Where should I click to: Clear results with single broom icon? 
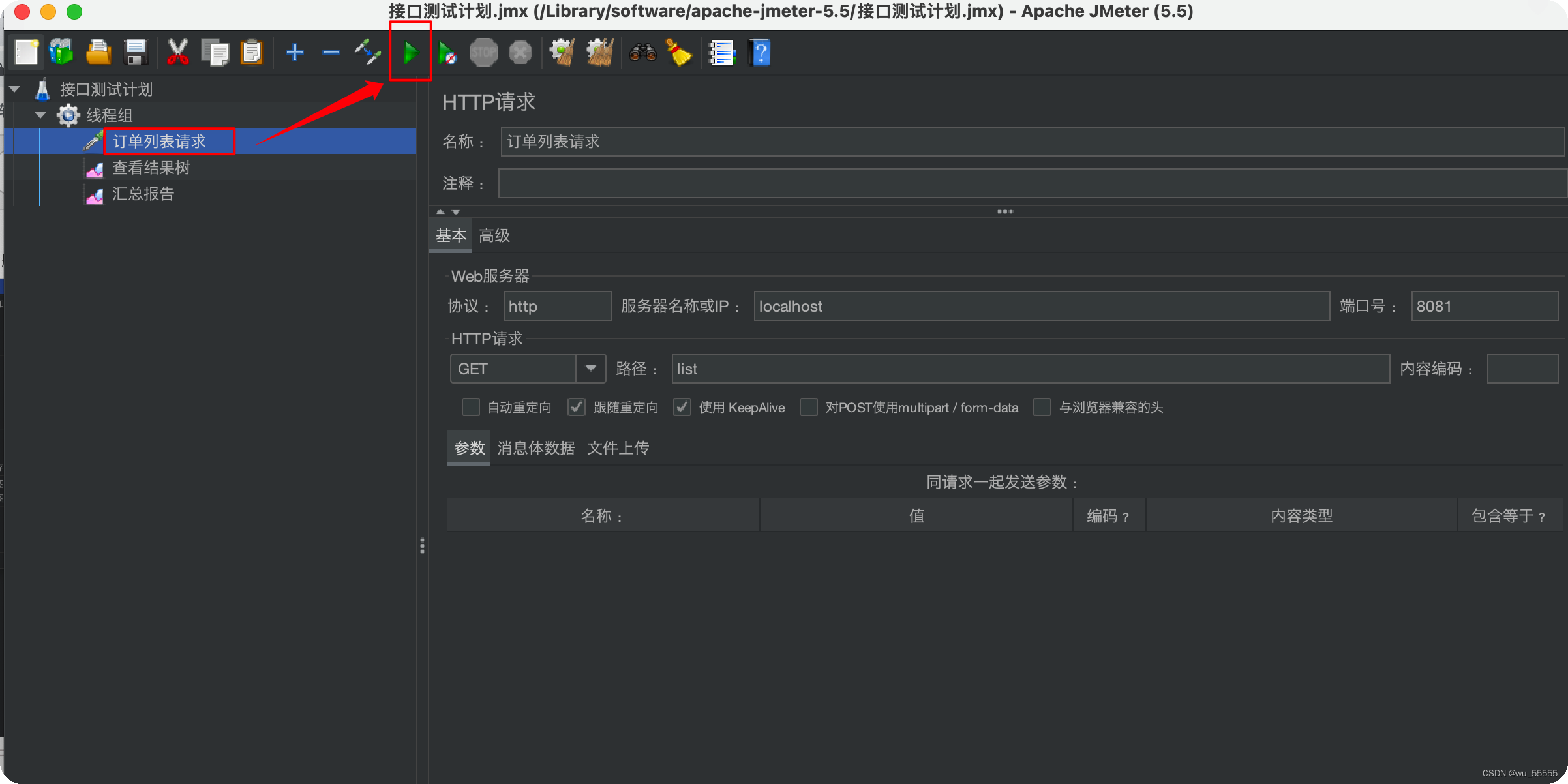point(562,52)
